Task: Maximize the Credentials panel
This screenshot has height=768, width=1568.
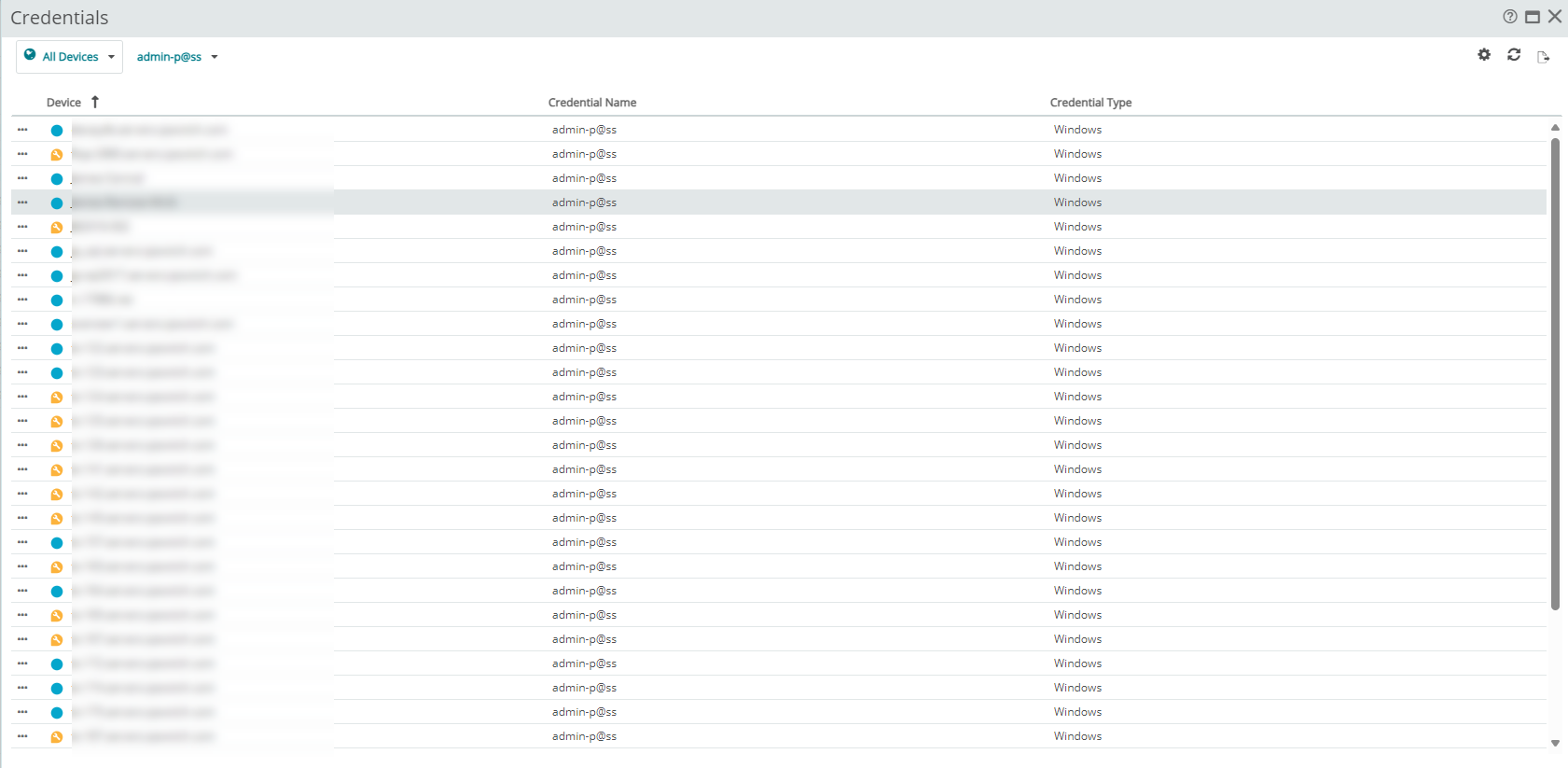Action: point(1533,17)
